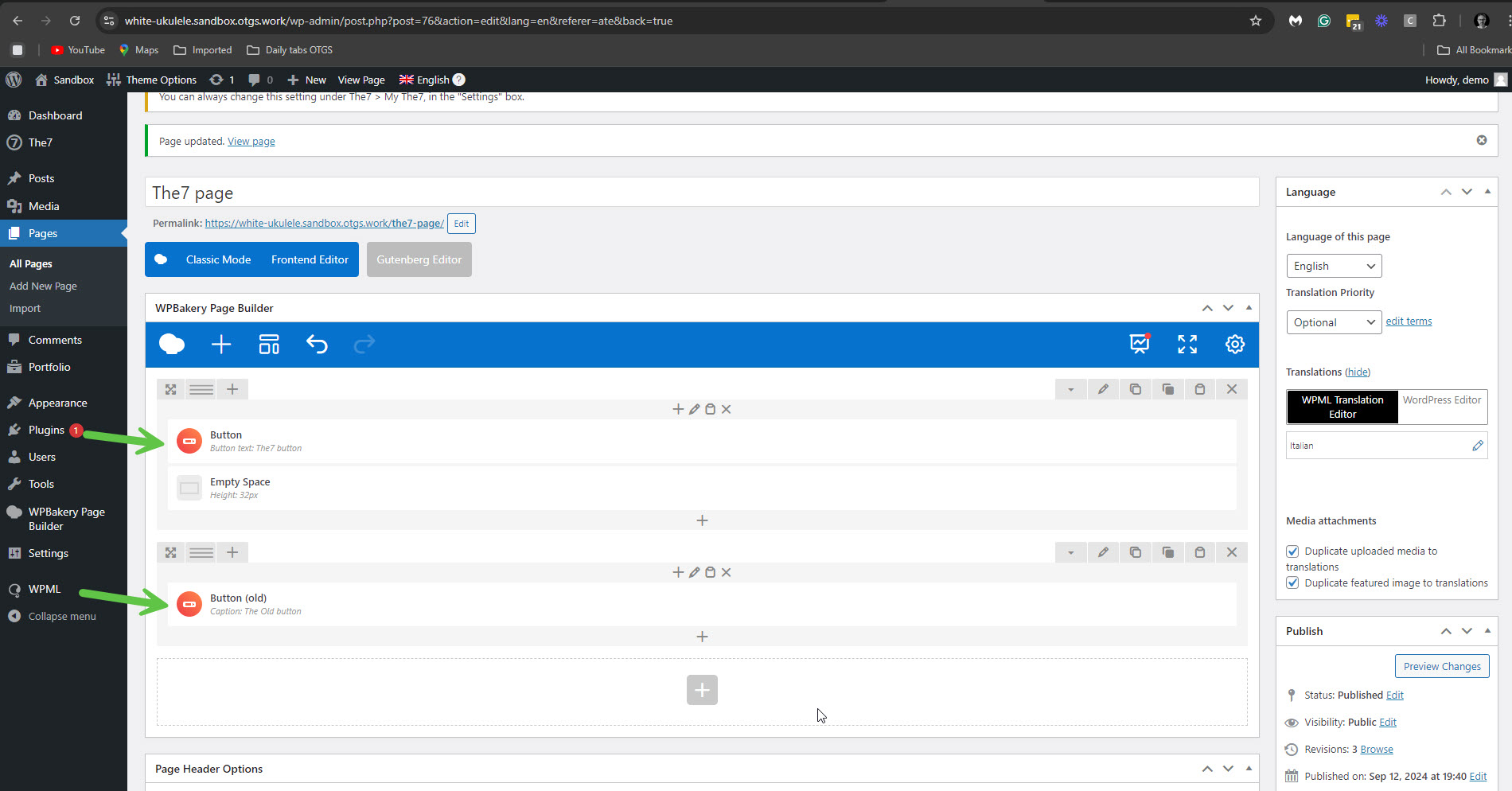
Task: Collapse the Publish panel
Action: point(1487,631)
